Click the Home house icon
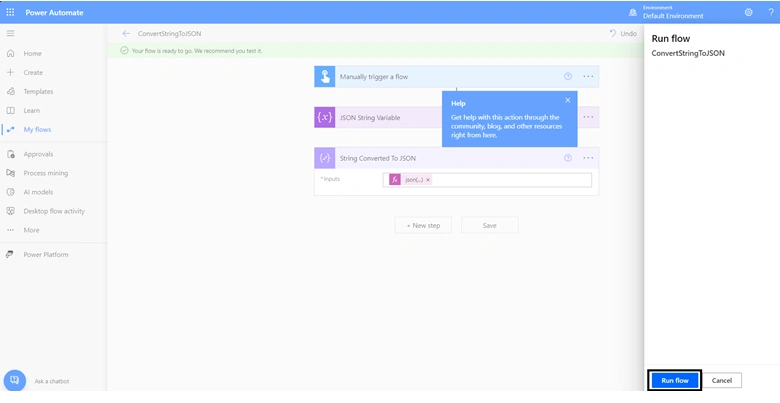This screenshot has width=780, height=403. (10, 53)
